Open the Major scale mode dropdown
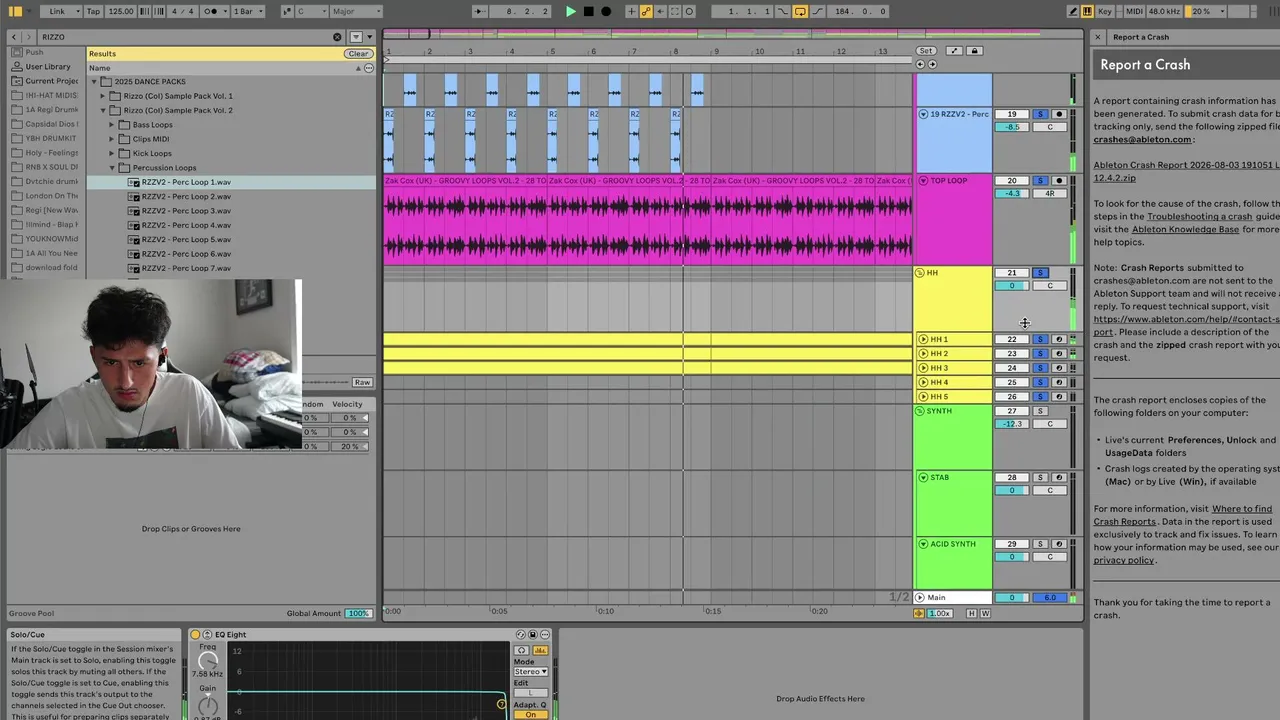The height and width of the screenshot is (720, 1280). coord(354,11)
